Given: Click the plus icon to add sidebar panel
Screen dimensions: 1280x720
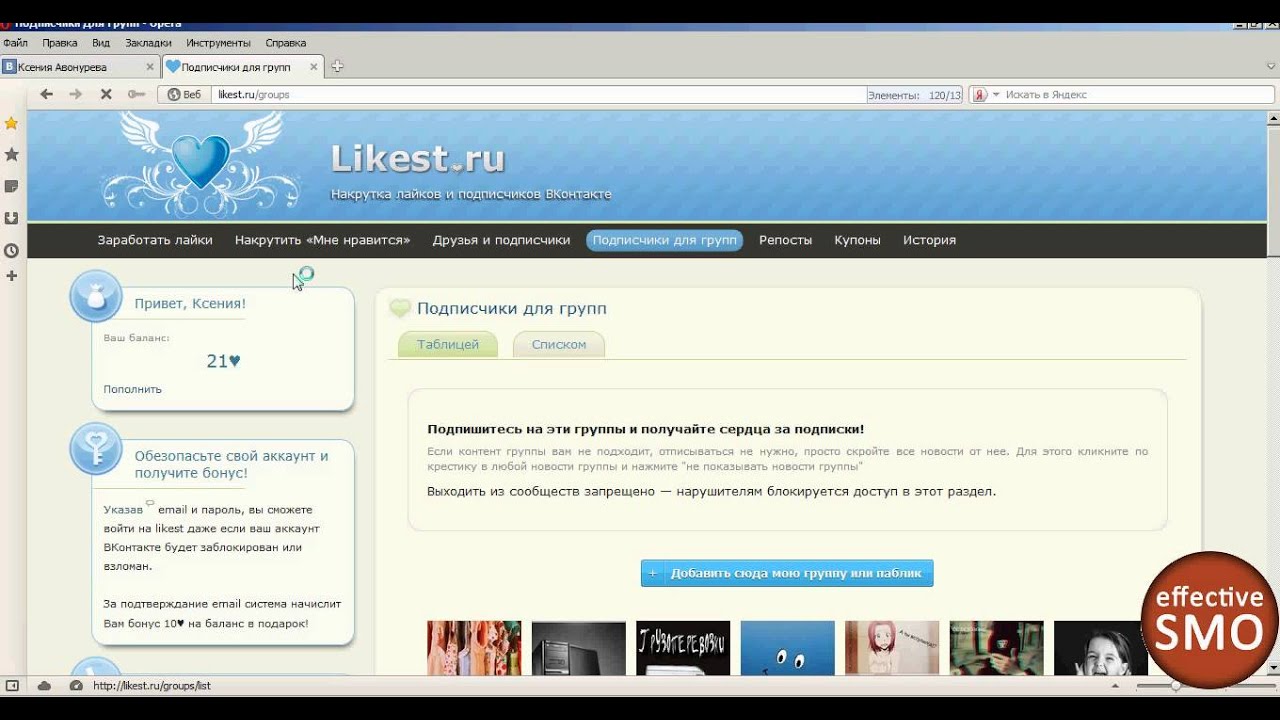Looking at the screenshot, I should 11,275.
